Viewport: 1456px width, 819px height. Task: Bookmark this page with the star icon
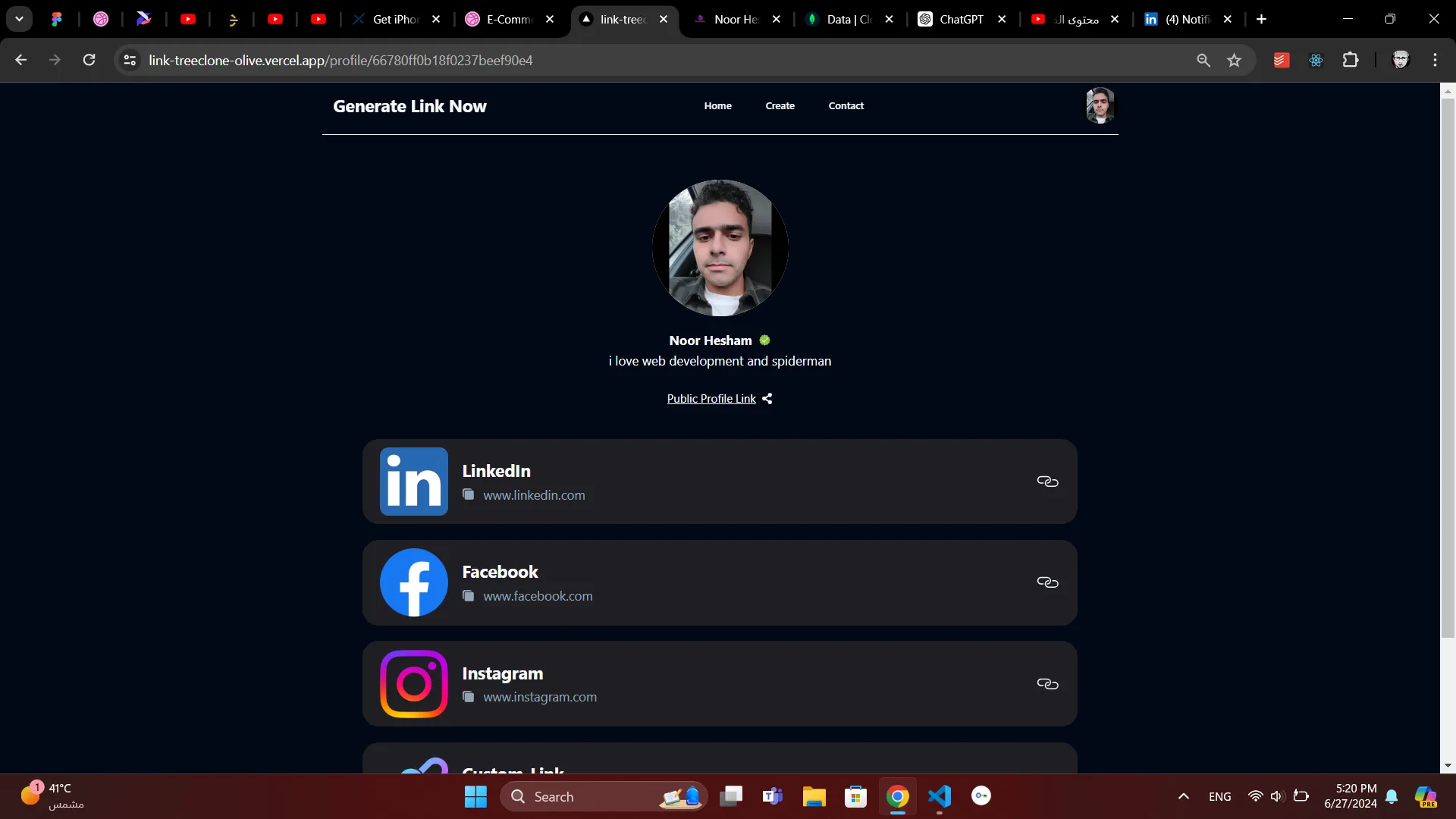coord(1235,61)
